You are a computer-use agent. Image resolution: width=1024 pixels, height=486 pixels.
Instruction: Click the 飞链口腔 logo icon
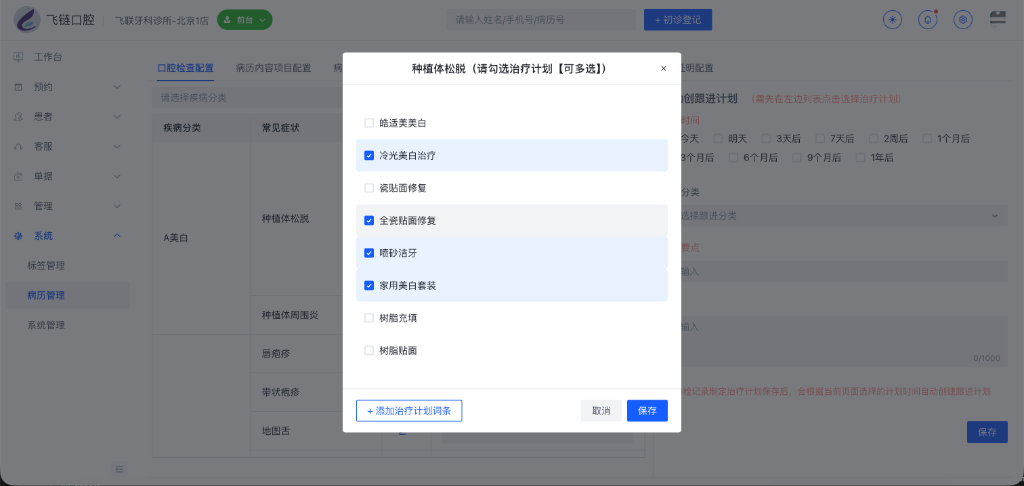point(27,20)
